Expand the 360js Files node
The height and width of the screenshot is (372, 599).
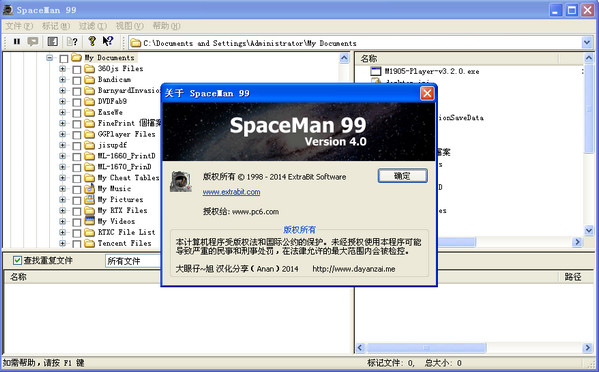[x=63, y=69]
